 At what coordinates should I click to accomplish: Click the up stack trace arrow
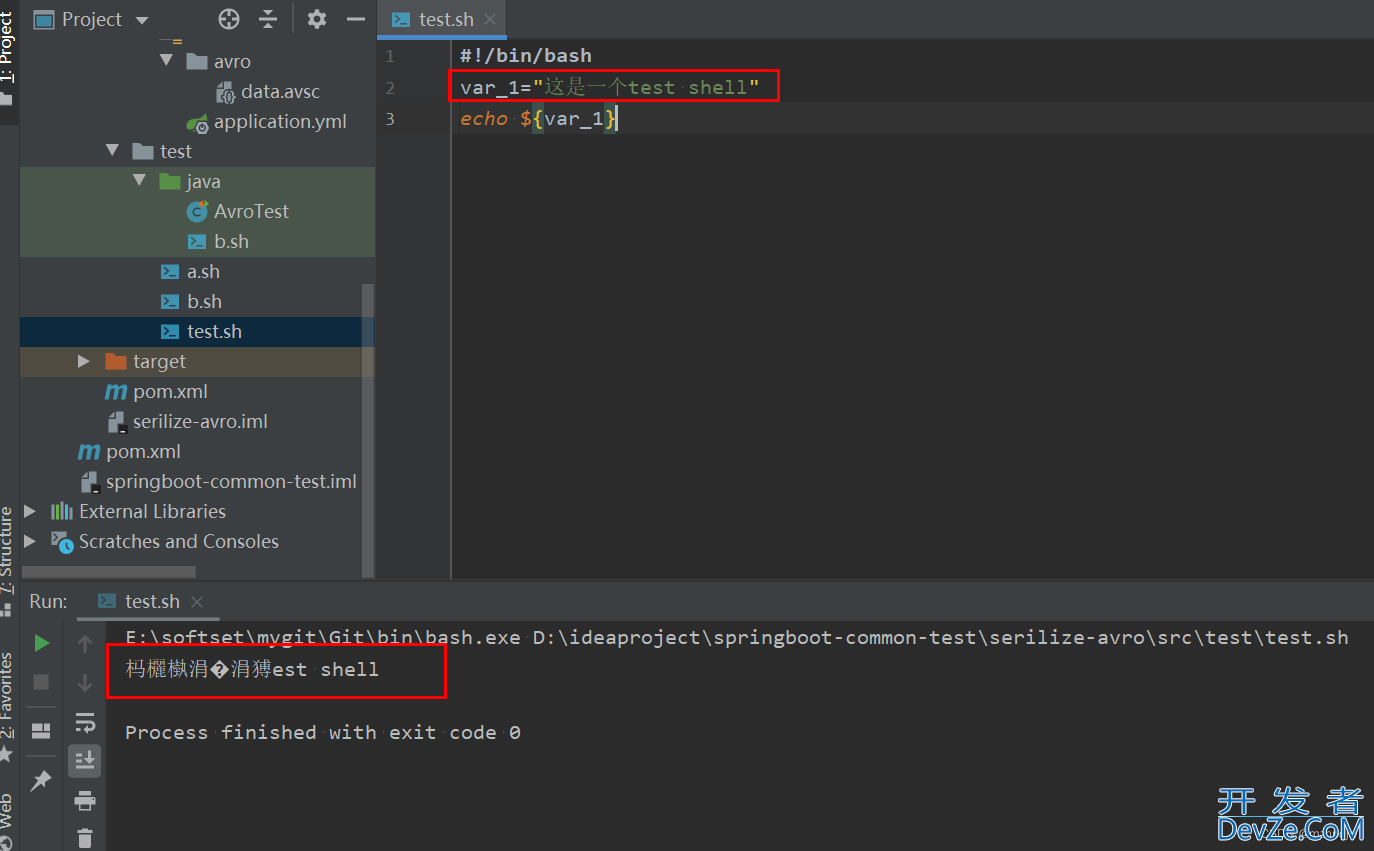tap(85, 643)
